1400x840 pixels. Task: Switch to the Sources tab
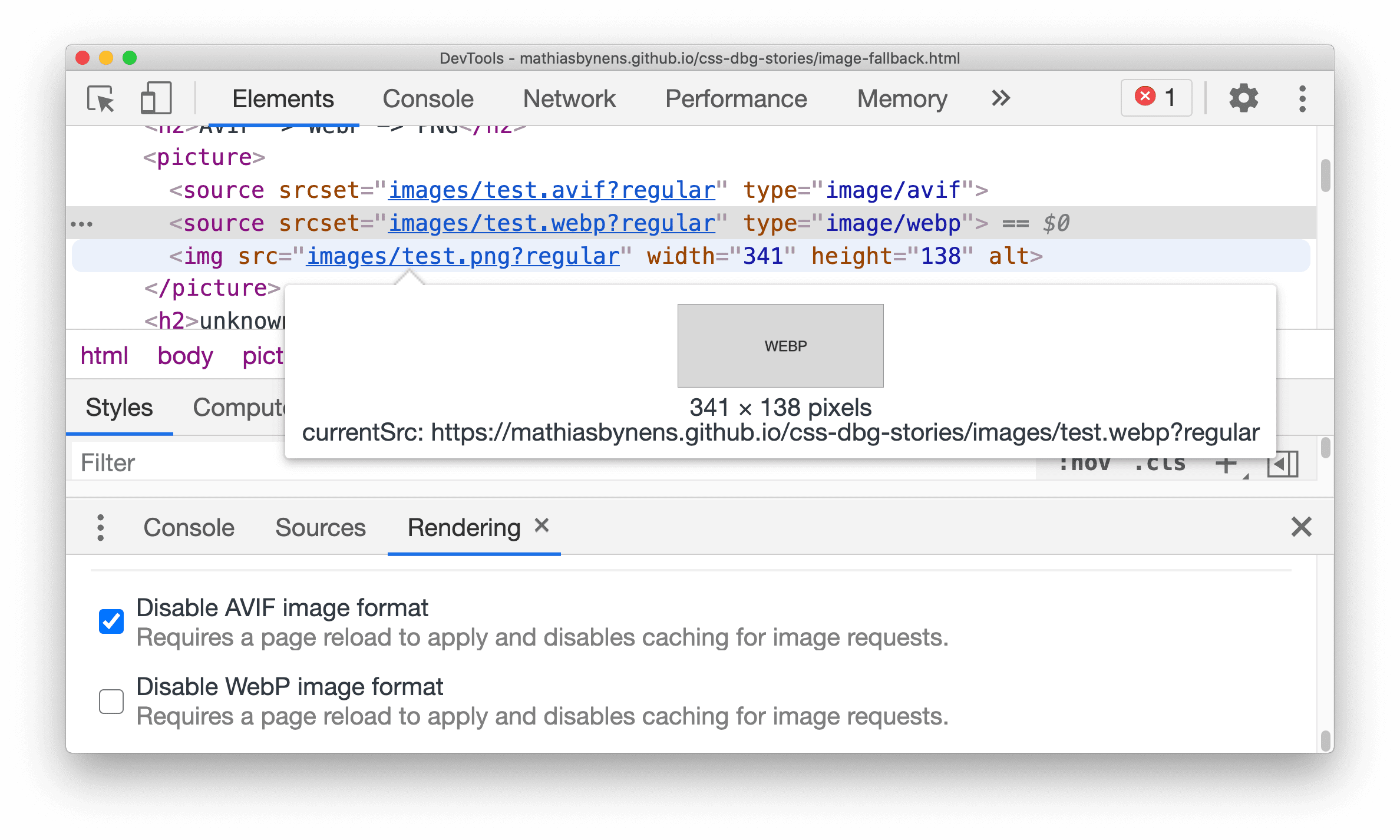pyautogui.click(x=320, y=526)
